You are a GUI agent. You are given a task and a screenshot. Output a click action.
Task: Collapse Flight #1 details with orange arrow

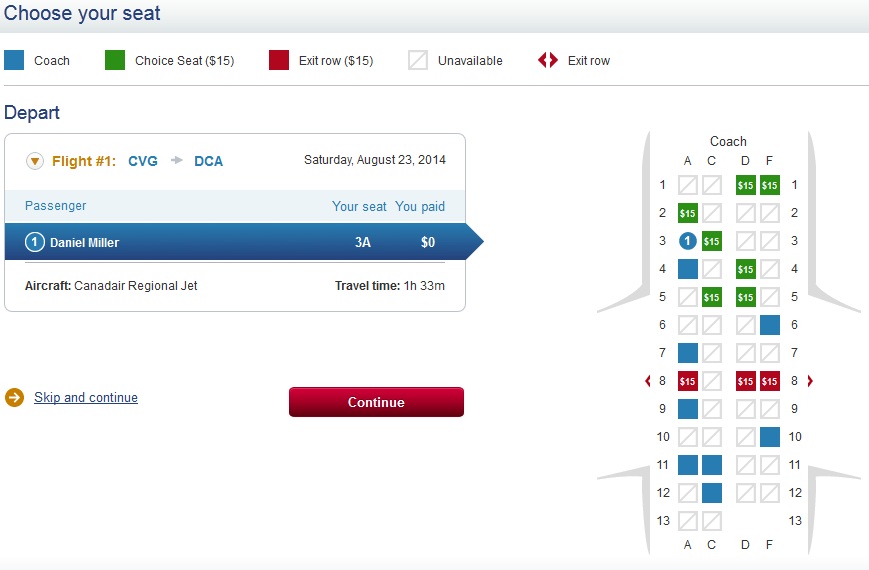point(35,161)
